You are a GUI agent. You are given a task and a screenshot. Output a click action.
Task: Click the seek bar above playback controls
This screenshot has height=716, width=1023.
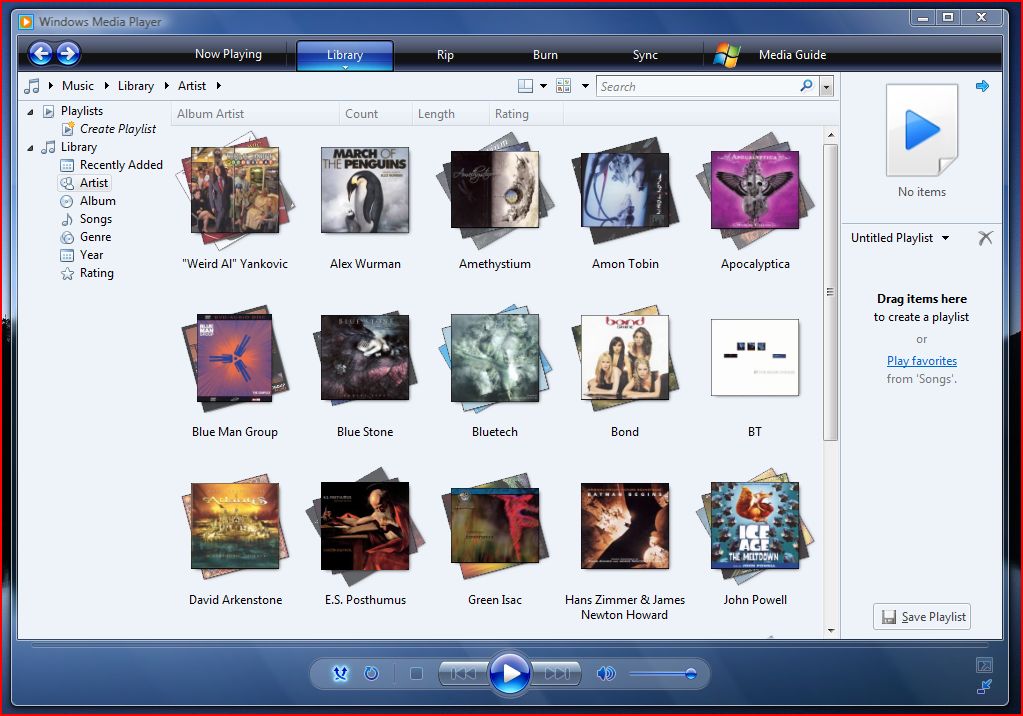(x=510, y=646)
